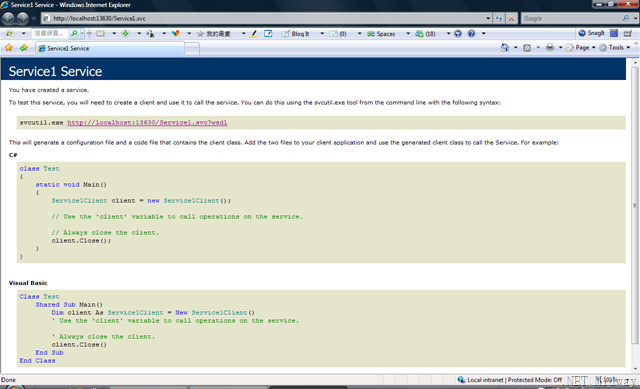Image resolution: width=640 pixels, height=389 pixels.
Task: Open the contacts (18) toolbar button
Action: pyautogui.click(x=425, y=34)
